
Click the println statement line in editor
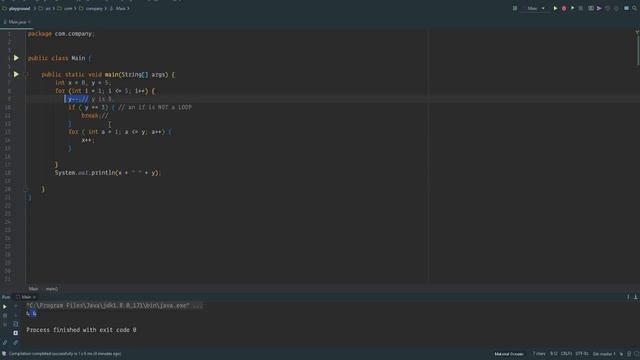coord(108,173)
